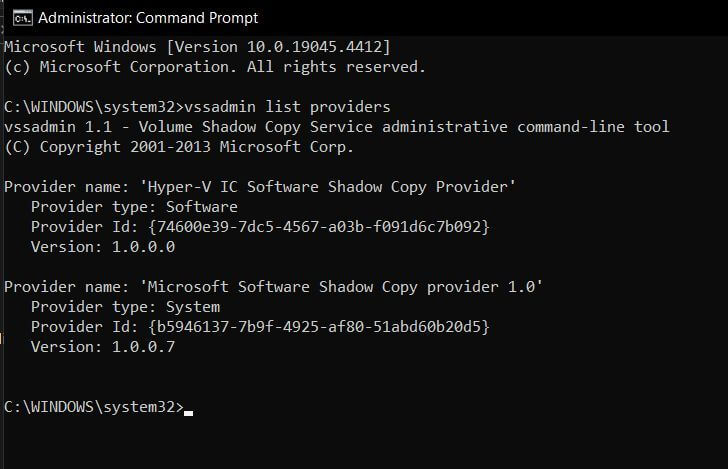728x469 pixels.
Task: Click the Microsoft Software Shadow Copy provider 1.0 name
Action: point(341,287)
